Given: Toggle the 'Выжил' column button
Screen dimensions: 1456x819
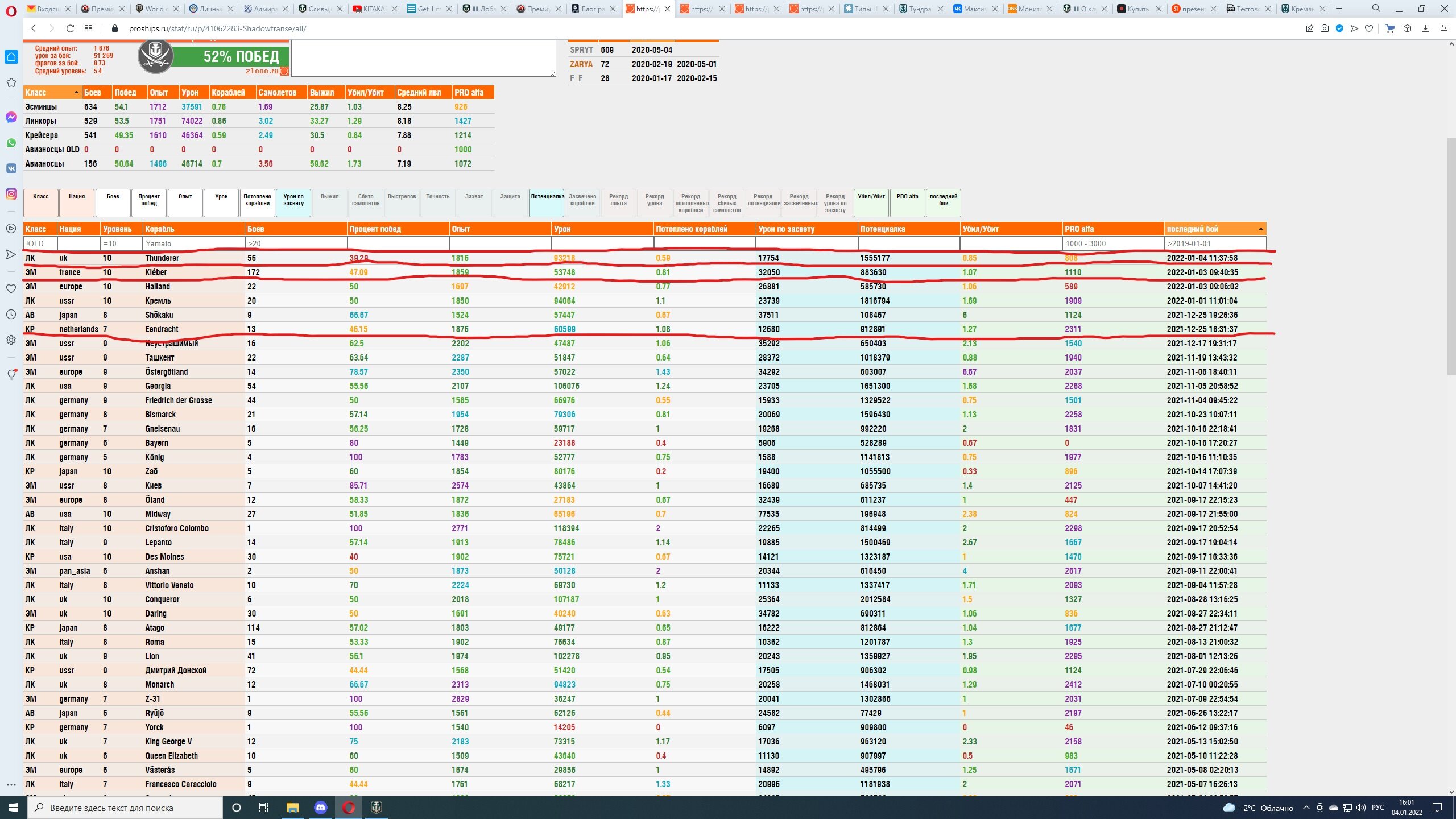Looking at the screenshot, I should click(329, 202).
